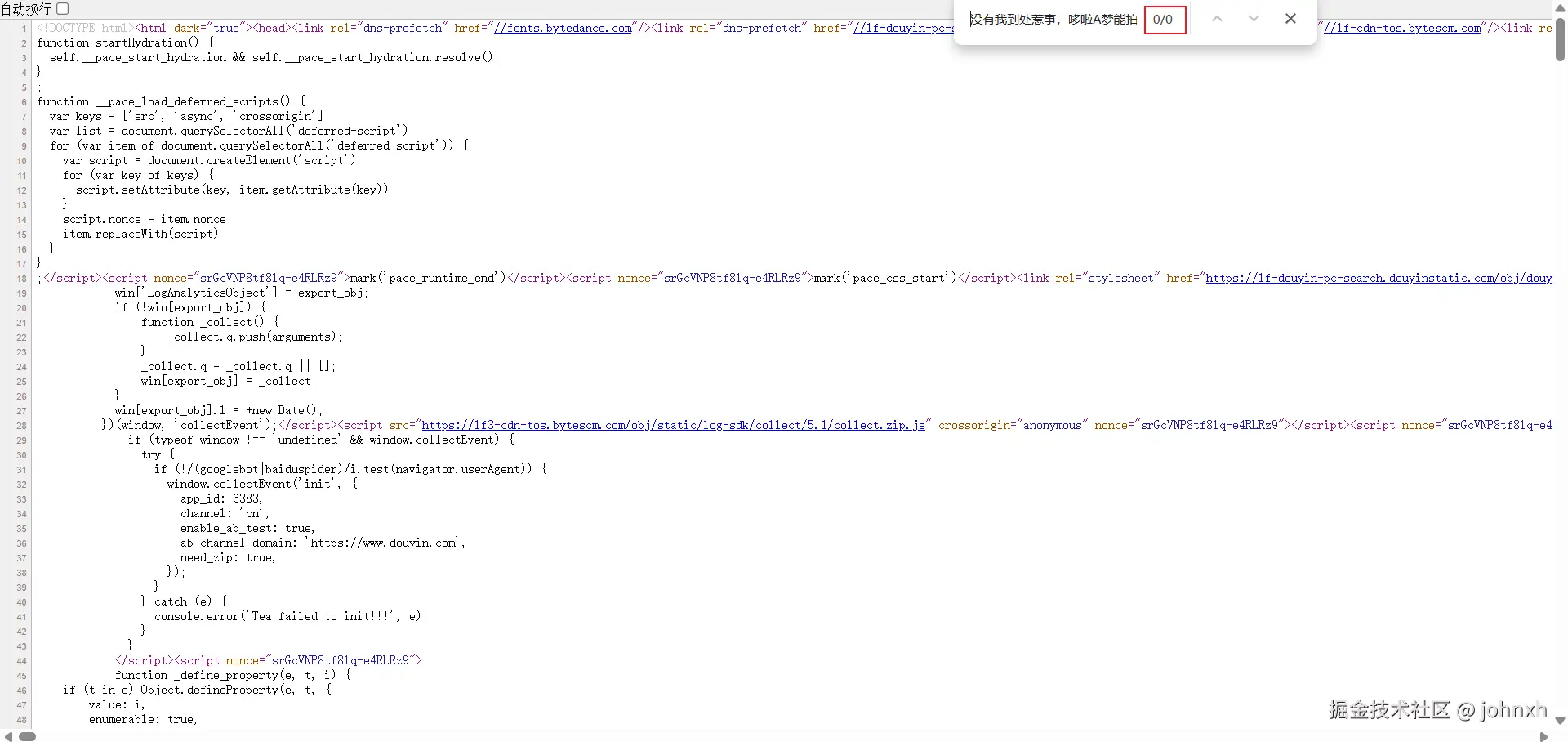Click the 'win[export_obj].l = +new Date();' line
This screenshot has width=1568, height=742.
point(219,410)
